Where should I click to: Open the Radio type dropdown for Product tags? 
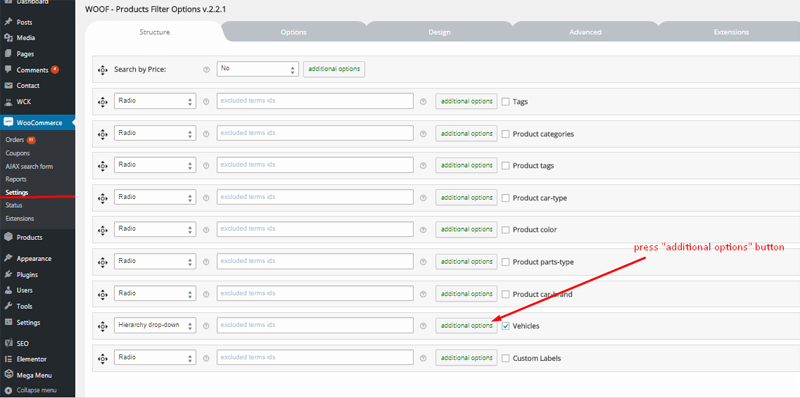click(155, 165)
